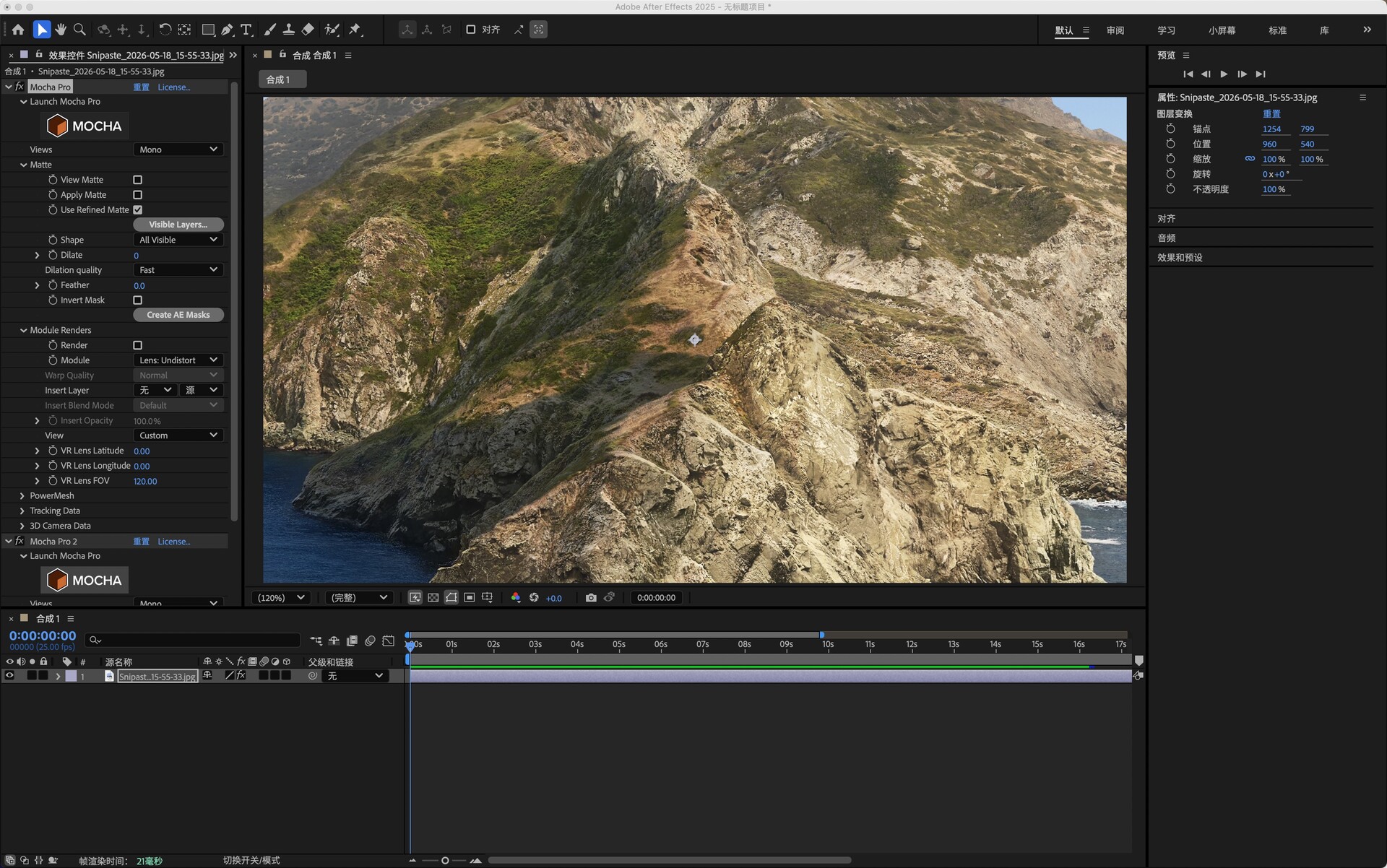
Task: Expand the Tracking Data section
Action: 22,511
